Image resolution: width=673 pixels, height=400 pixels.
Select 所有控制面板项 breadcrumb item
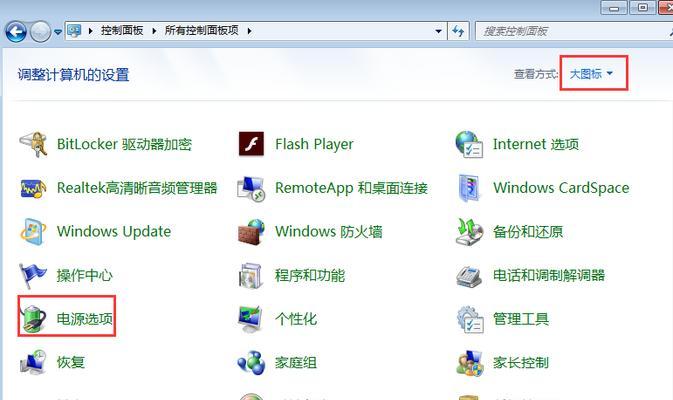[202, 30]
